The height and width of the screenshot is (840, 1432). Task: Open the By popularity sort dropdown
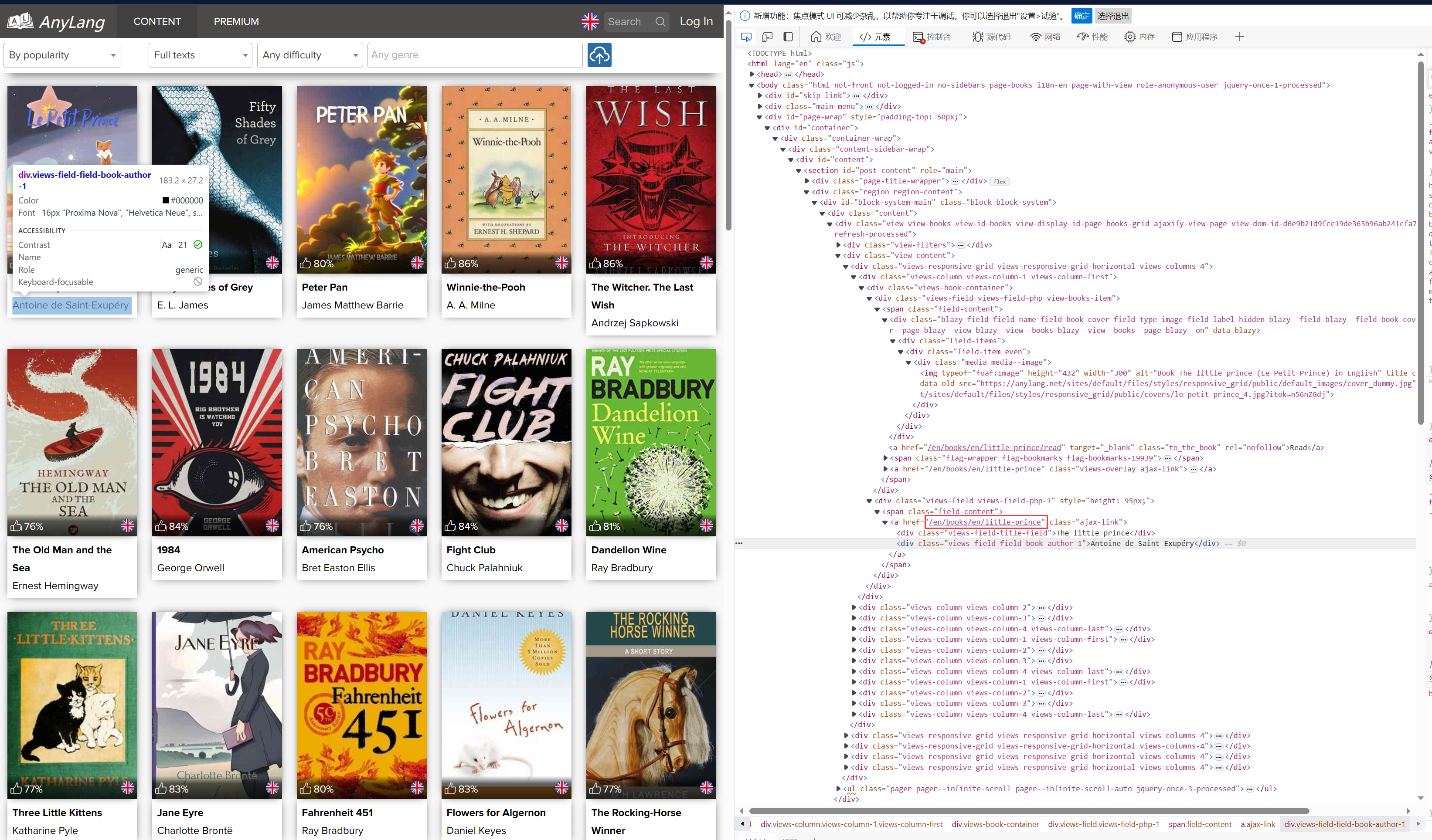click(62, 55)
